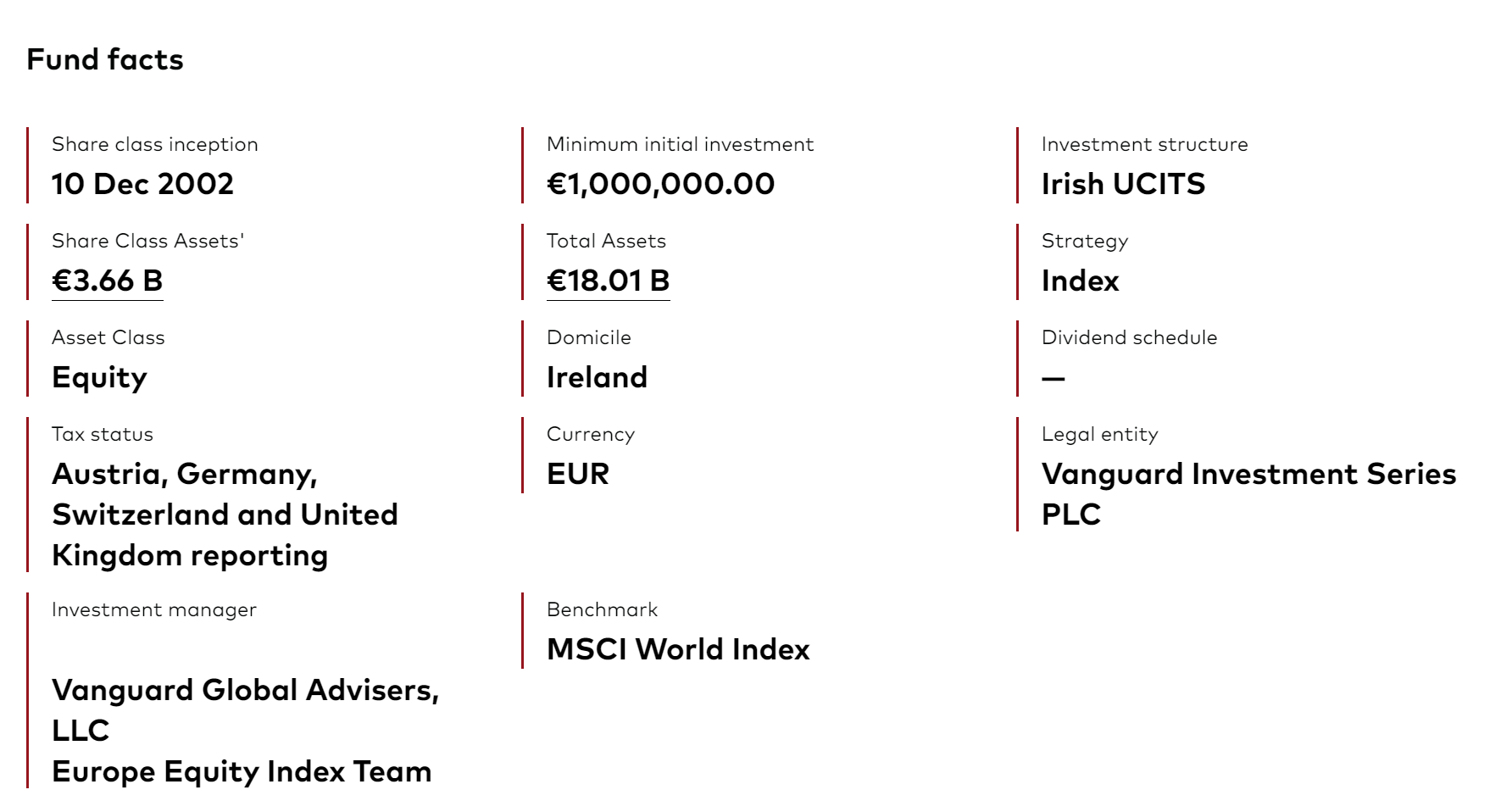Click the Ireland domicile value
The height and width of the screenshot is (812, 1490).
[597, 377]
